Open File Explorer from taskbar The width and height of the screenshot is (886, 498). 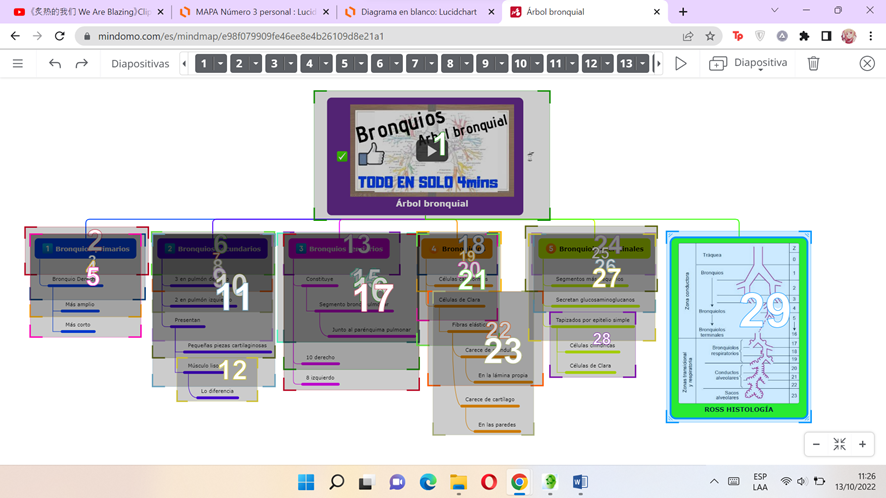[458, 482]
